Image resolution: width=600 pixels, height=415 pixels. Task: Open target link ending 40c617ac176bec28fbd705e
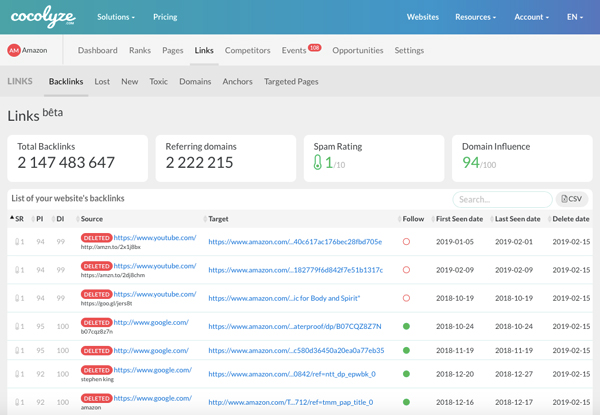pyautogui.click(x=295, y=242)
